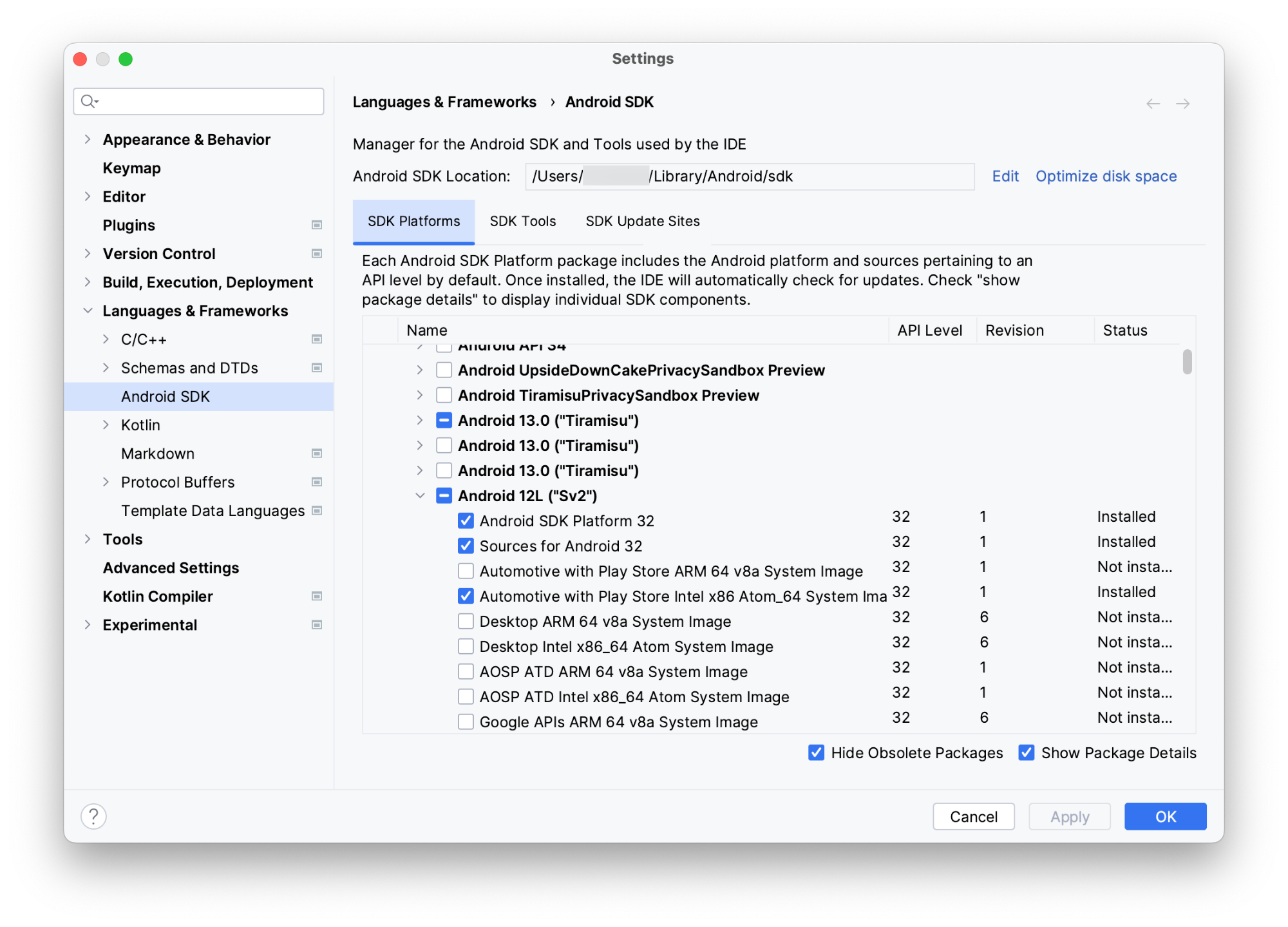Click the Optimize disk space link

[1106, 176]
